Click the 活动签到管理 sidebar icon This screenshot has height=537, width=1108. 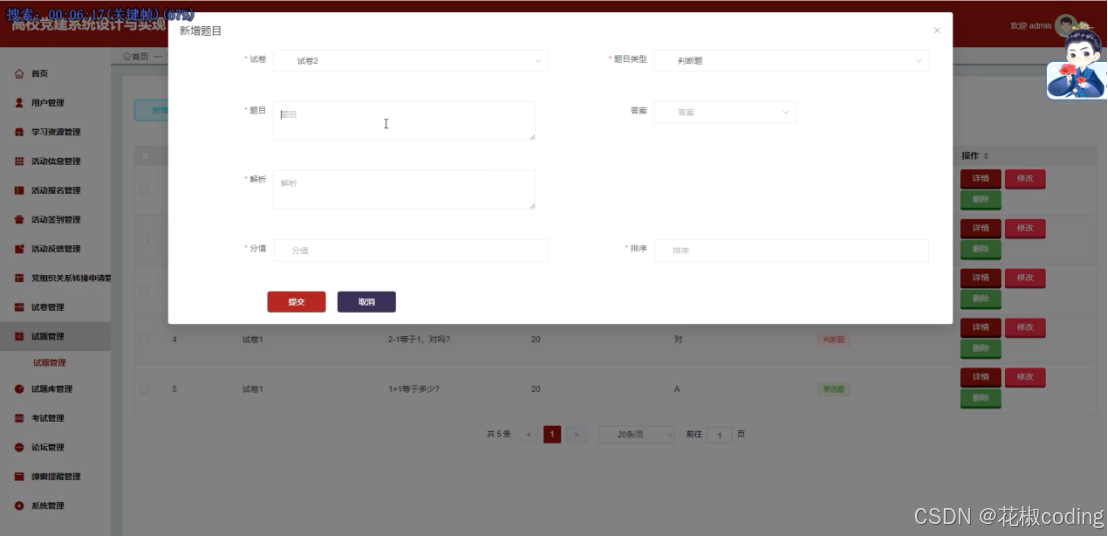19,220
